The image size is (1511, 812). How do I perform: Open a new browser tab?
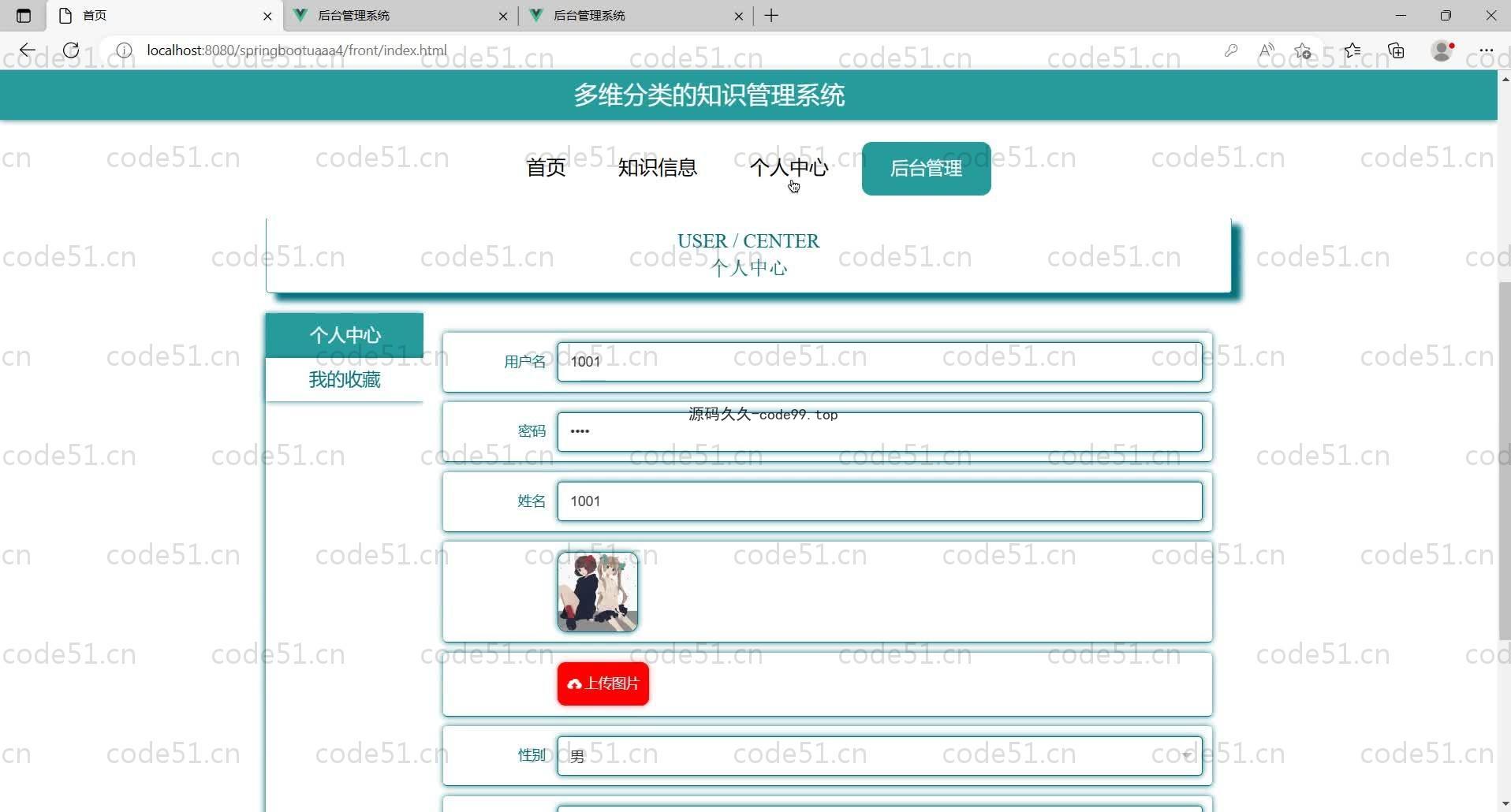point(771,16)
